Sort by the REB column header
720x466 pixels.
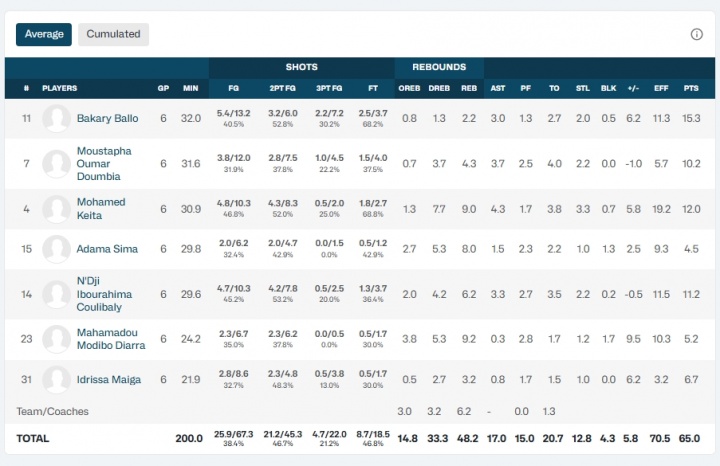coord(467,88)
